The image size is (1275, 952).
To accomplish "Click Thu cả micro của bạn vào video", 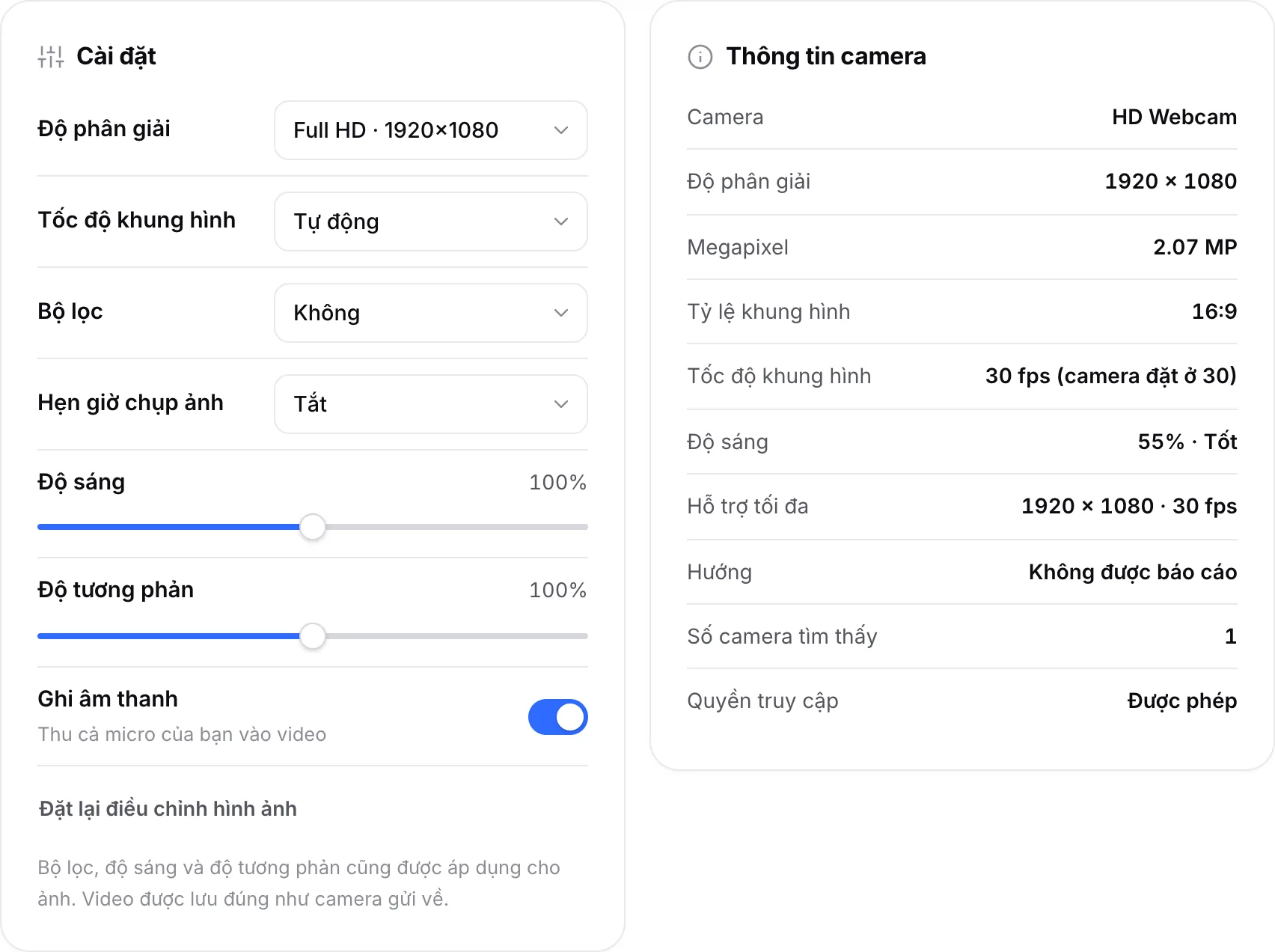I will click(x=182, y=734).
